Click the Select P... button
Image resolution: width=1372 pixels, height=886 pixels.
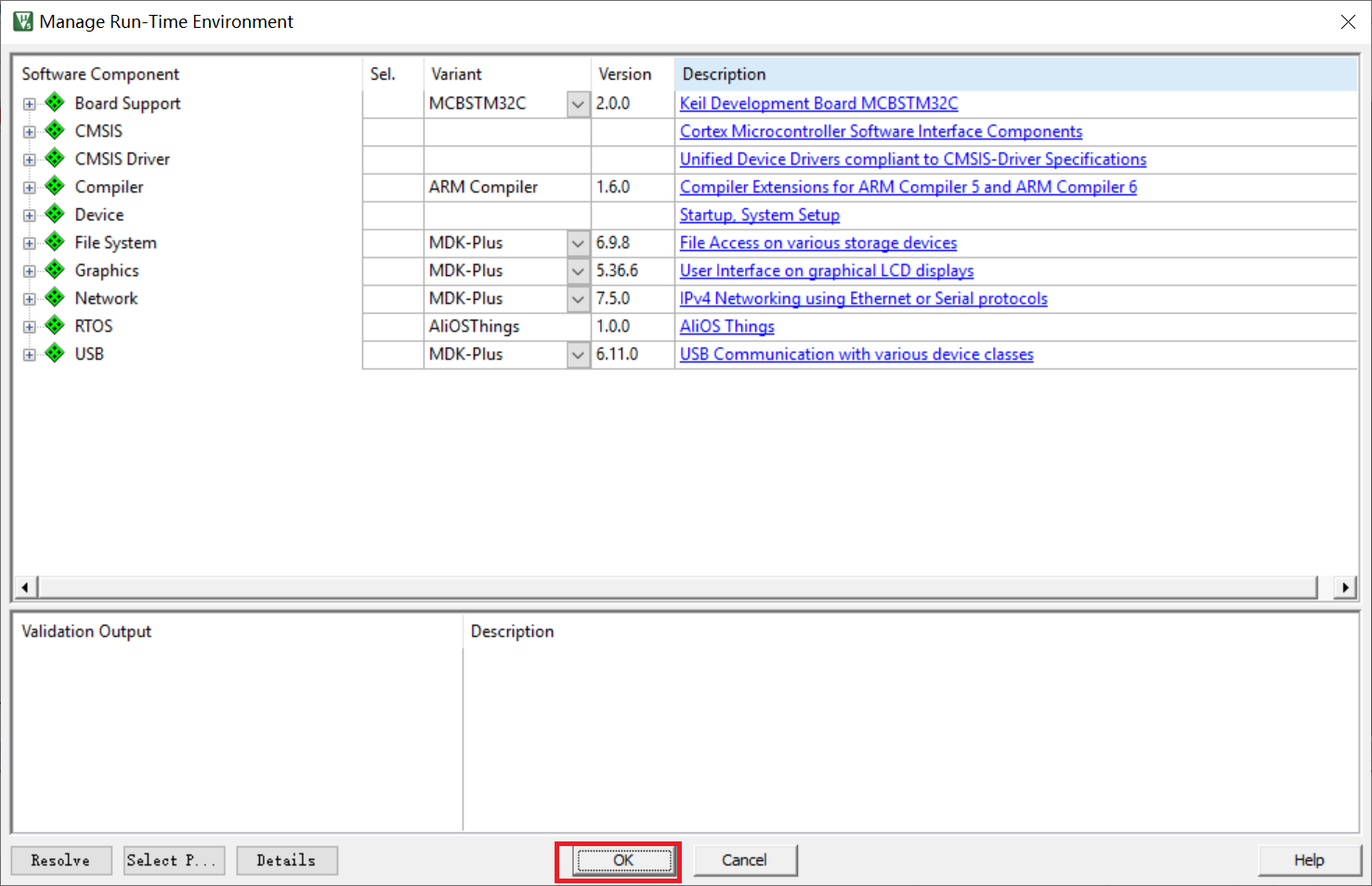click(x=174, y=860)
